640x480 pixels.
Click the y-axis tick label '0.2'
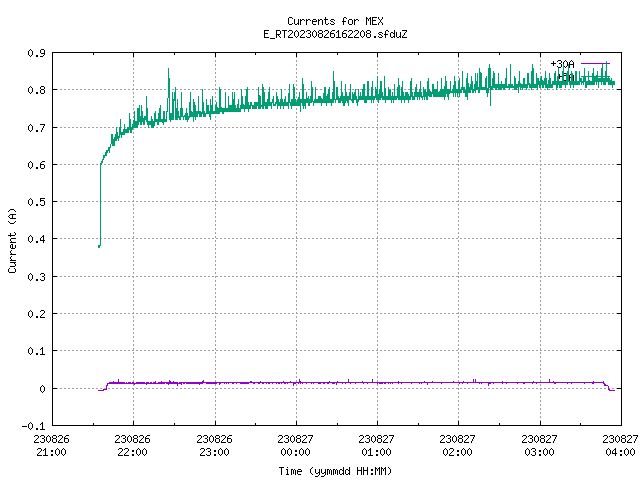(36, 314)
